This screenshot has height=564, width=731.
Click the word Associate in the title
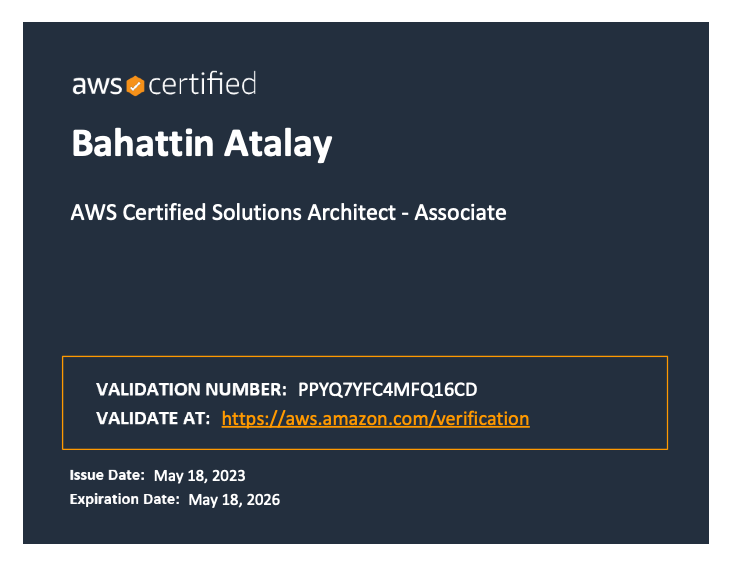coord(460,213)
